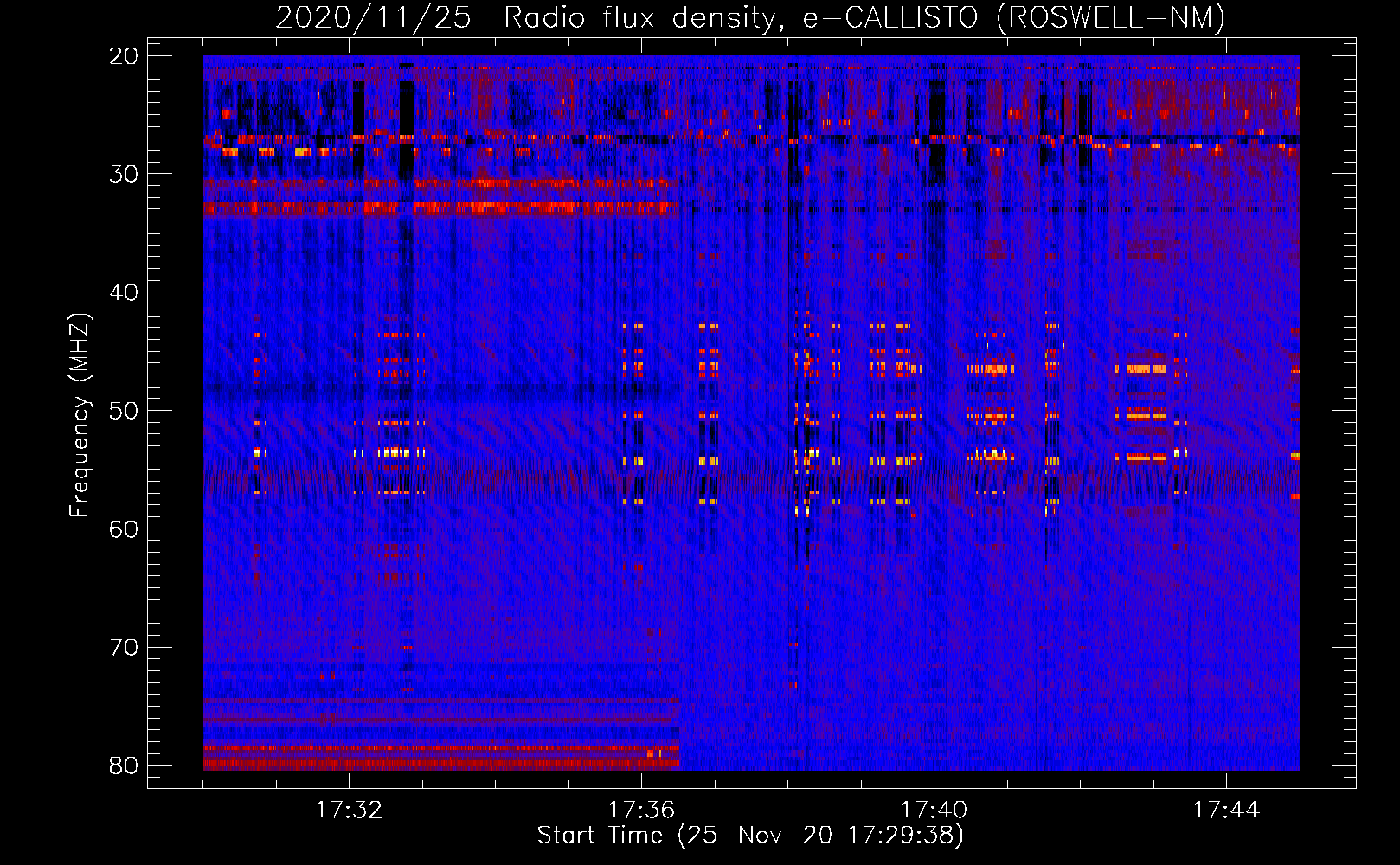Select the 17:36 time tick label
This screenshot has height=865, width=1400.
point(641,811)
